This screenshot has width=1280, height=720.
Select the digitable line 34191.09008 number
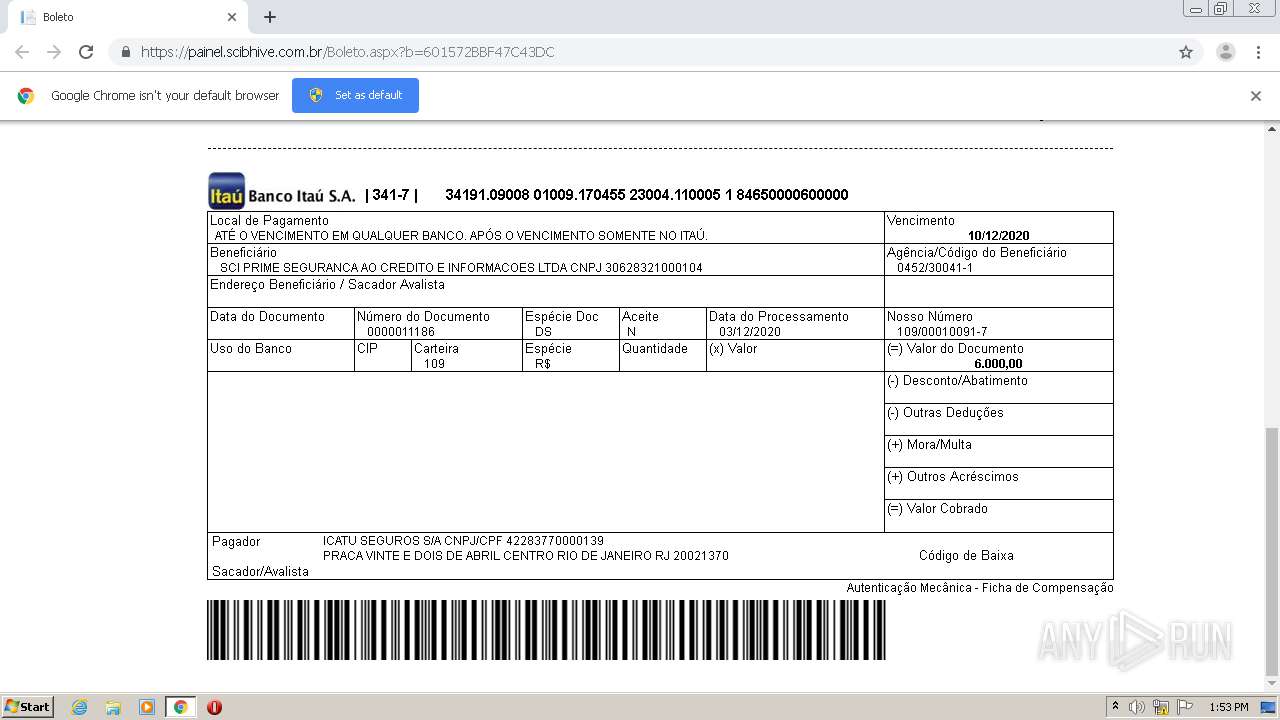[646, 195]
